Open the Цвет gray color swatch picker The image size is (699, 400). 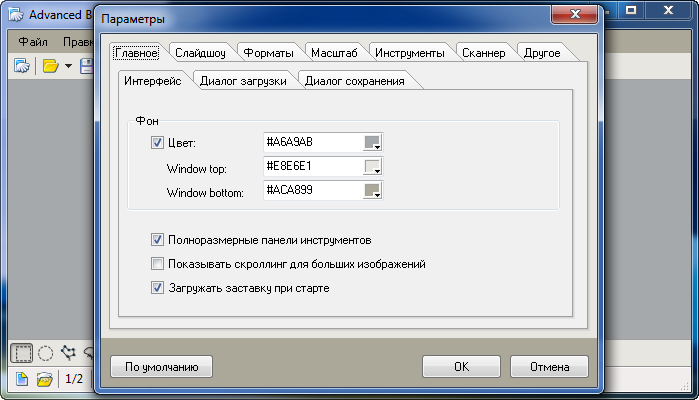tap(373, 143)
